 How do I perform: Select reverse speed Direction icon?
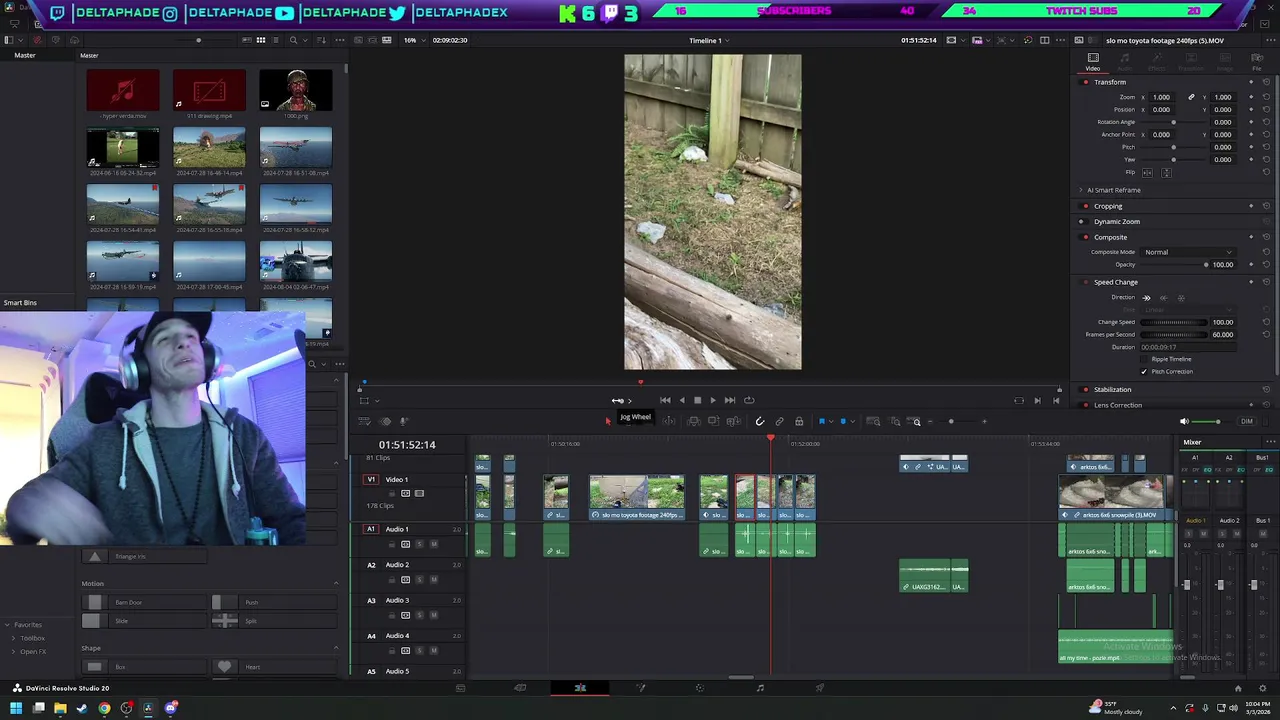[x=1163, y=298]
